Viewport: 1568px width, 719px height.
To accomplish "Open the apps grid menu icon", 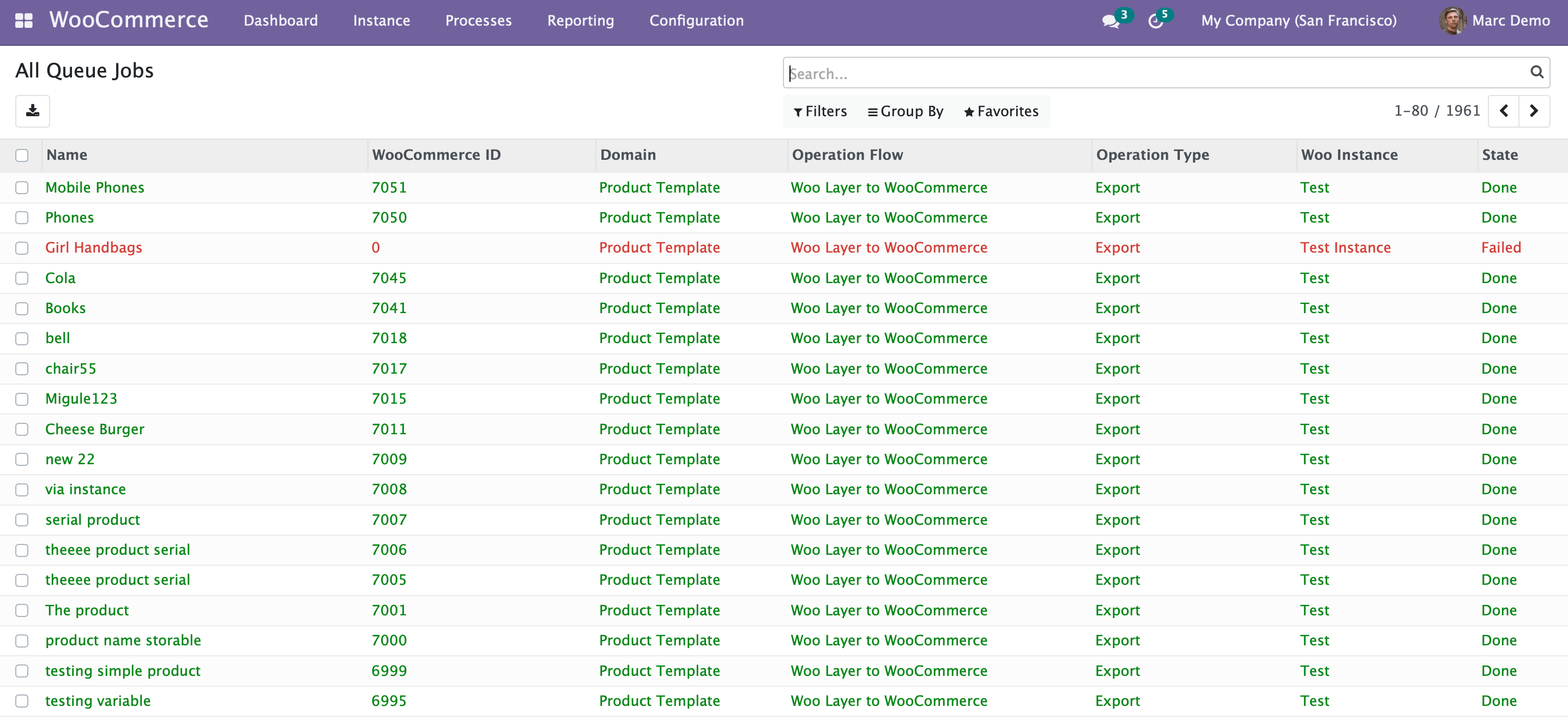I will [x=24, y=21].
